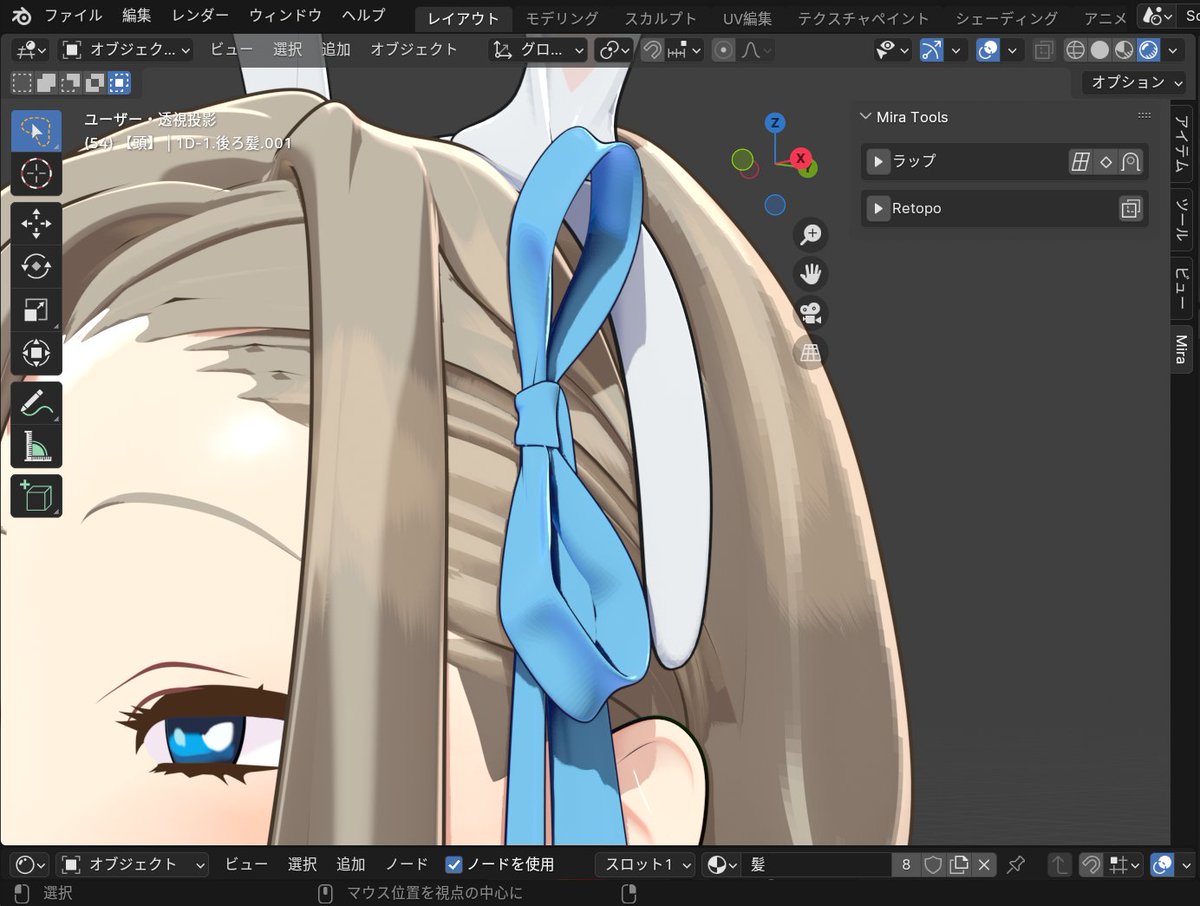Go to parent node tree arrow
This screenshot has width=1200, height=906.
(1059, 864)
